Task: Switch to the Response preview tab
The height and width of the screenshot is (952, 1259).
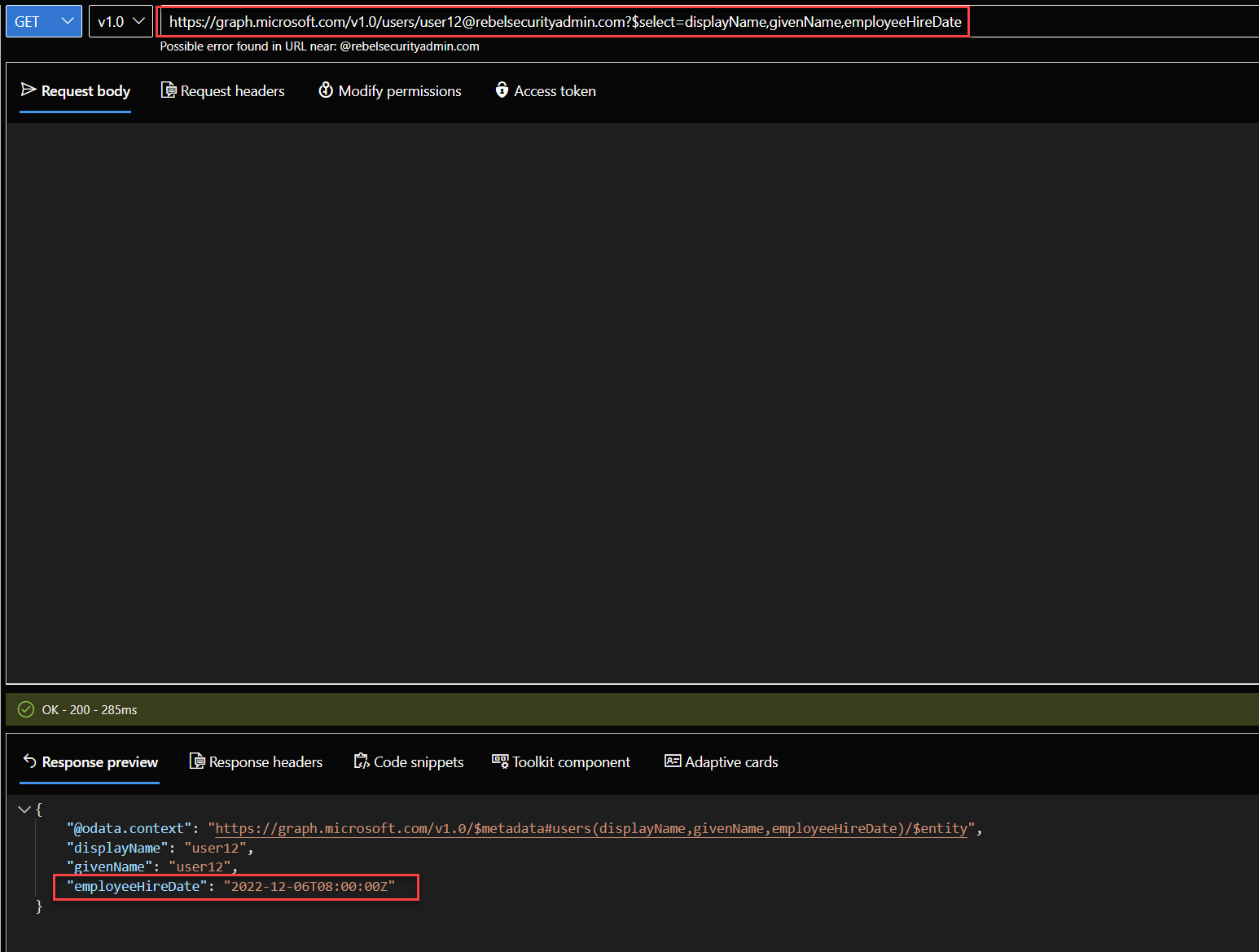Action: click(90, 762)
